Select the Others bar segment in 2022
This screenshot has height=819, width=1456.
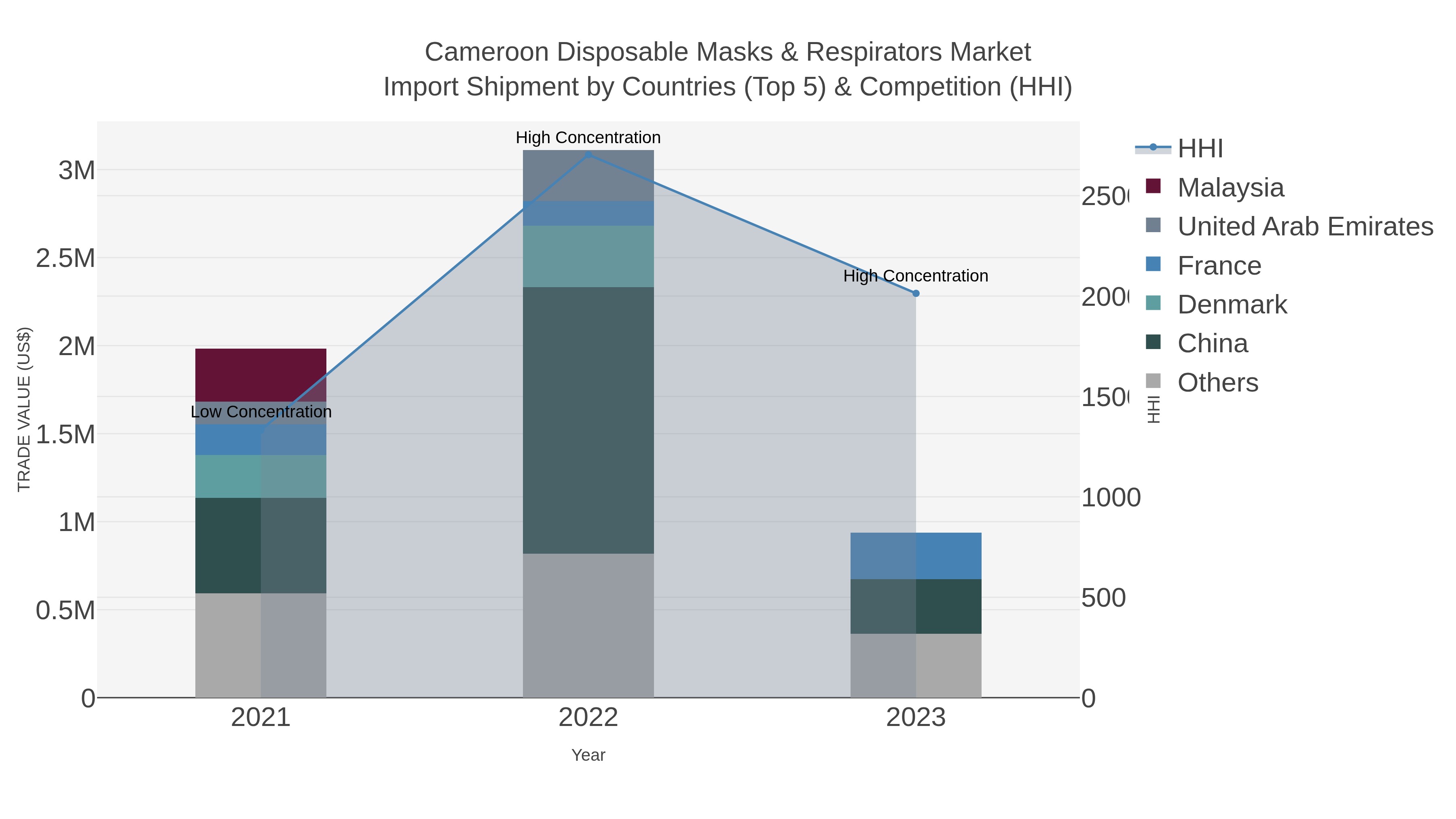point(588,626)
